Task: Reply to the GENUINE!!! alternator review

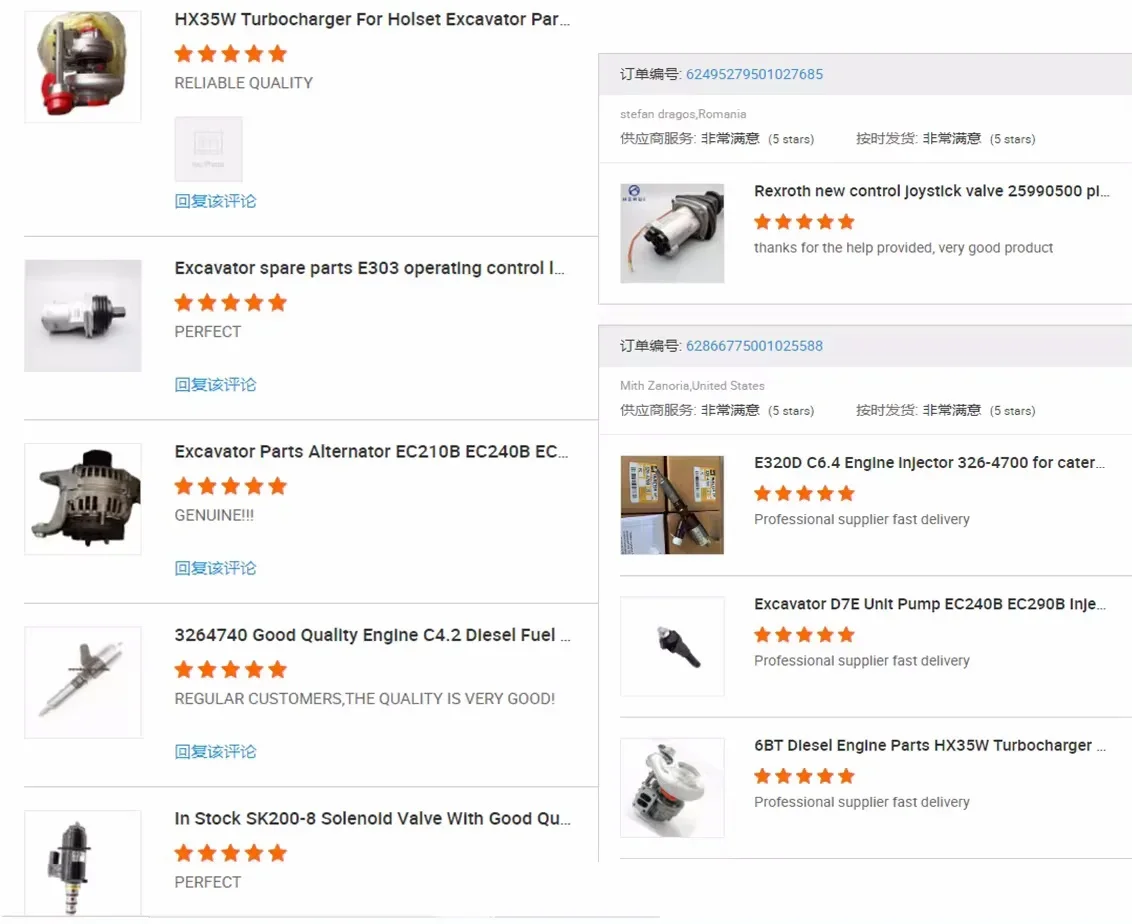Action: (215, 568)
